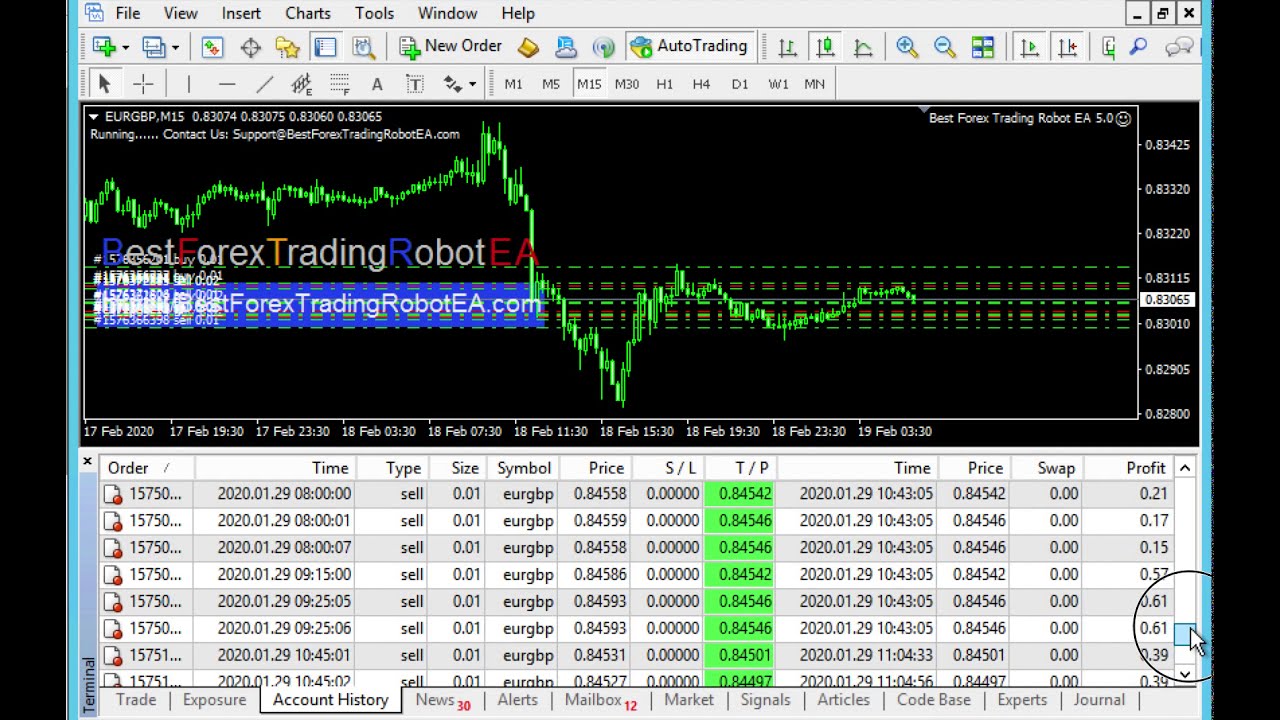Expand EURGBP,M15 chart title triangle

point(94,117)
